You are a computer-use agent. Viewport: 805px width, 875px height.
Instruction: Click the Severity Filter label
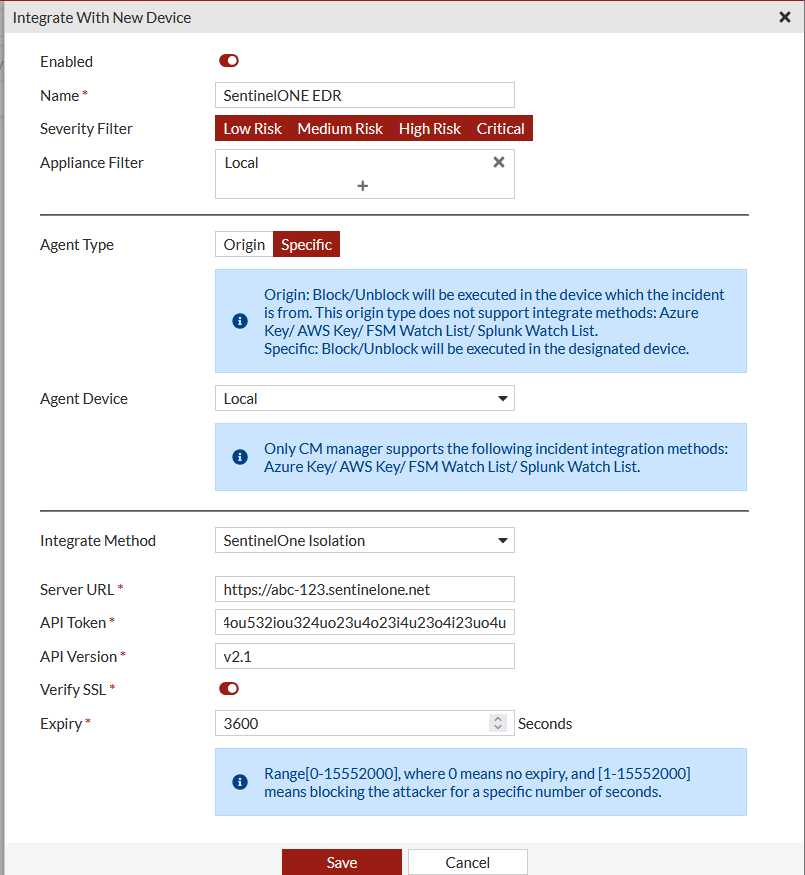[x=86, y=129]
